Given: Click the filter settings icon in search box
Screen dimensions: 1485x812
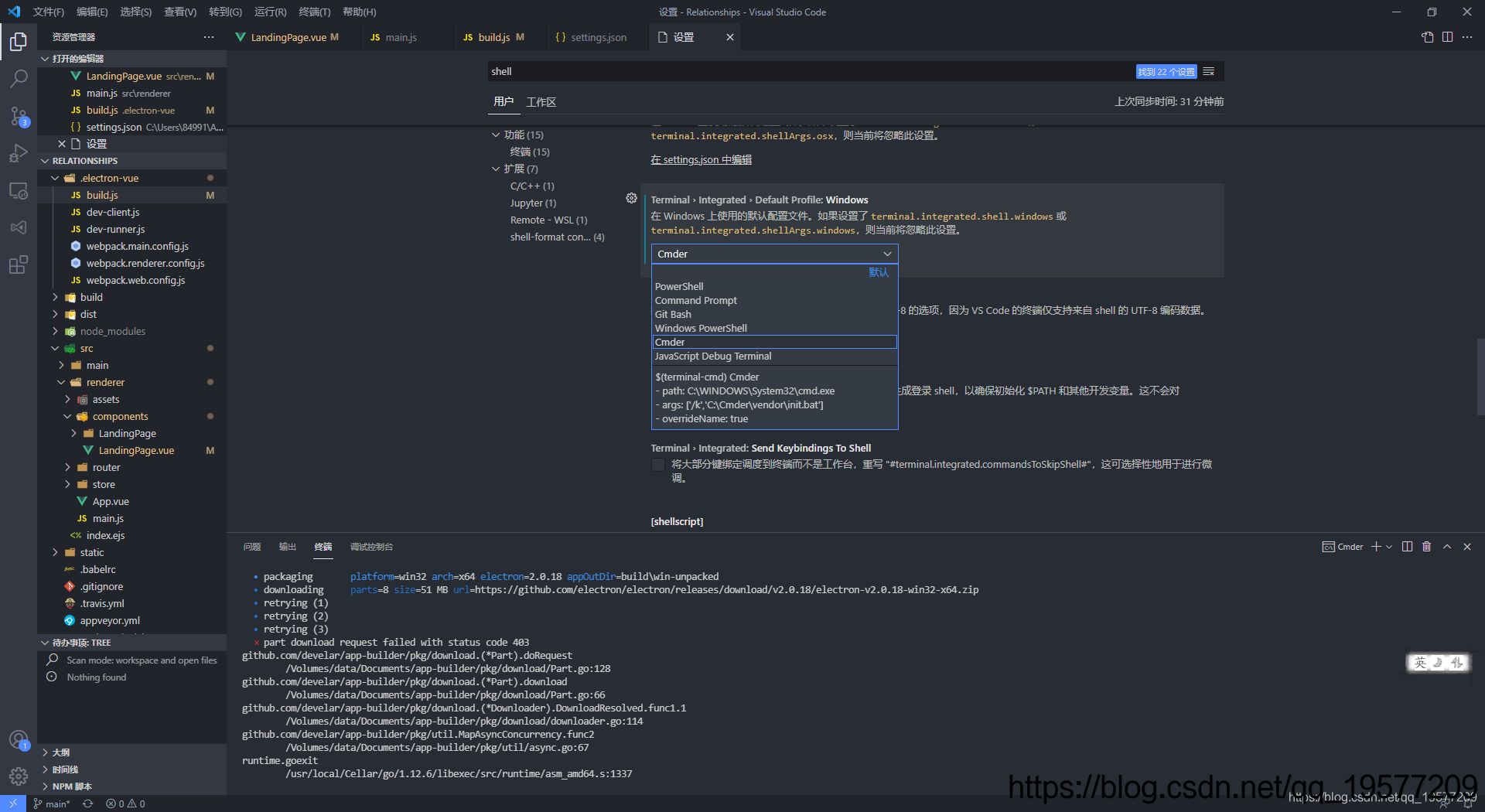Looking at the screenshot, I should point(1209,71).
